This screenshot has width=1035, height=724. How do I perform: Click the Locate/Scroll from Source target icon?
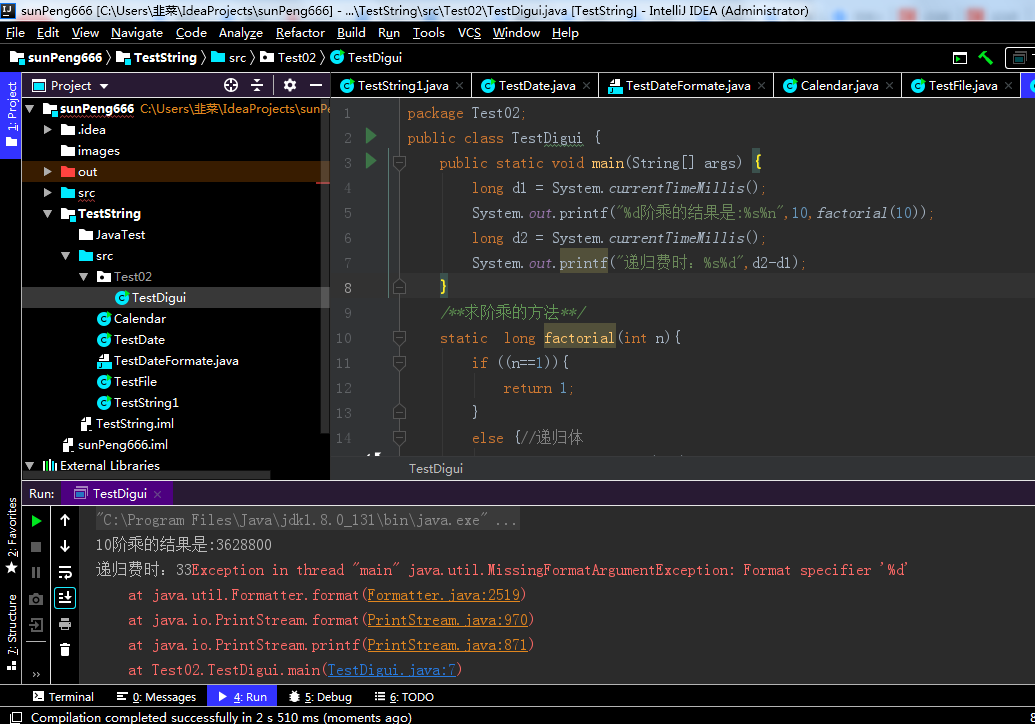click(x=230, y=85)
